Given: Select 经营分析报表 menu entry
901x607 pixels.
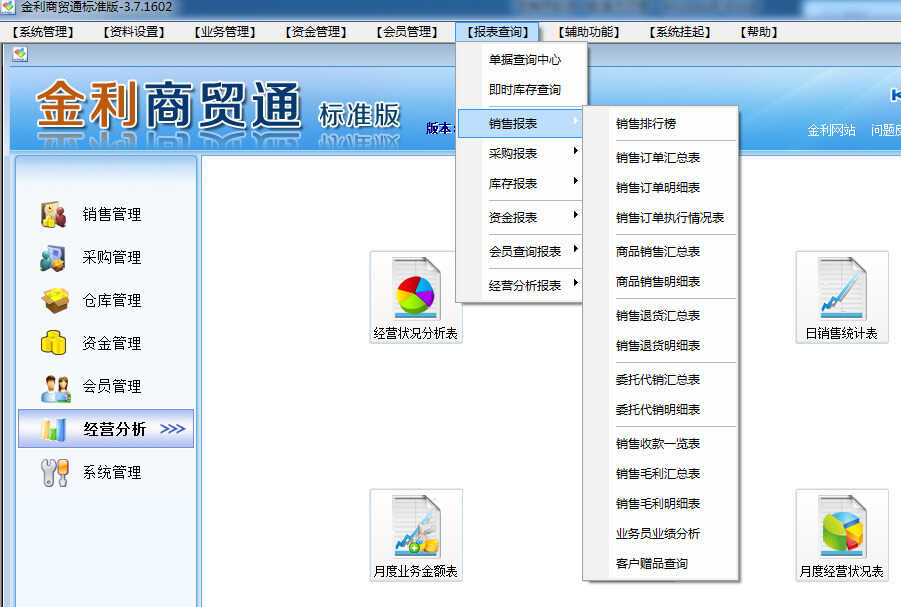Looking at the screenshot, I should [520, 285].
